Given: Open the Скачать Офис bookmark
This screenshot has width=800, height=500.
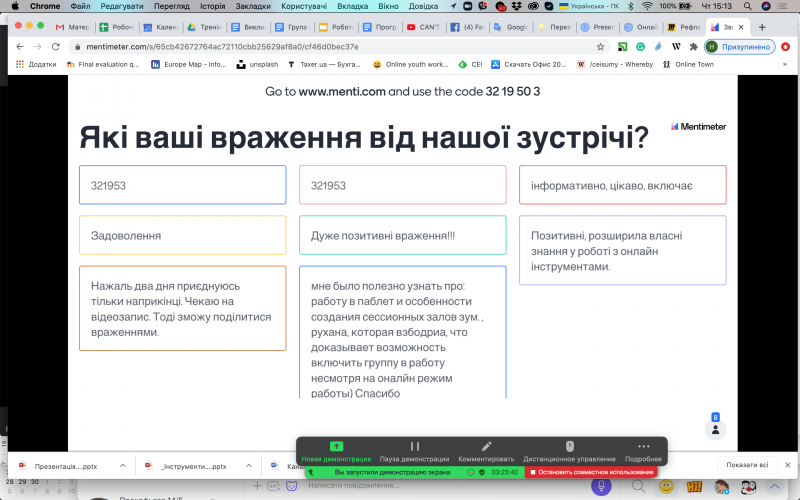Looking at the screenshot, I should tap(529, 64).
